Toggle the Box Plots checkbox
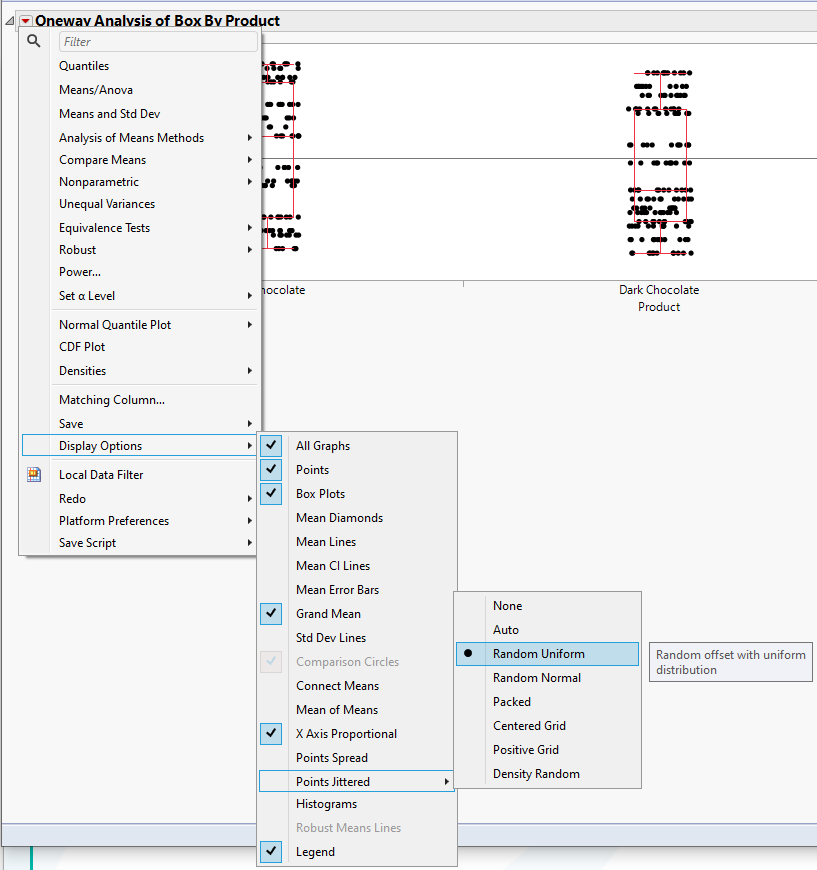This screenshot has height=870, width=817. point(270,493)
